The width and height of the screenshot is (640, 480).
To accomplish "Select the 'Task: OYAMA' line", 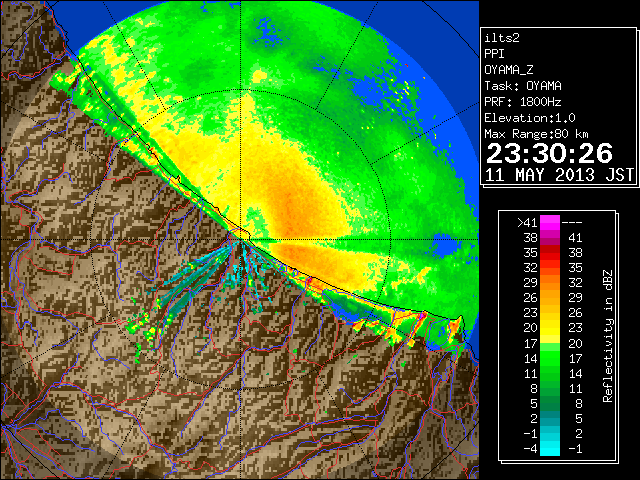I will pyautogui.click(x=523, y=86).
